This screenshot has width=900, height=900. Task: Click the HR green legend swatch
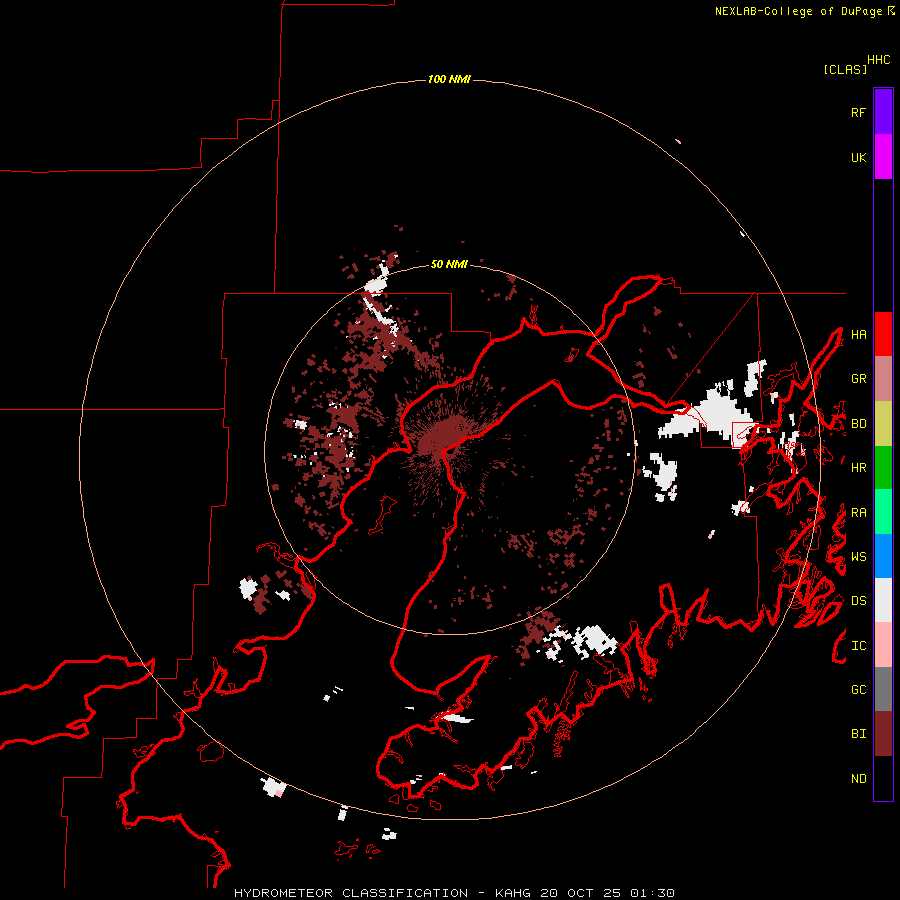pyautogui.click(x=883, y=468)
